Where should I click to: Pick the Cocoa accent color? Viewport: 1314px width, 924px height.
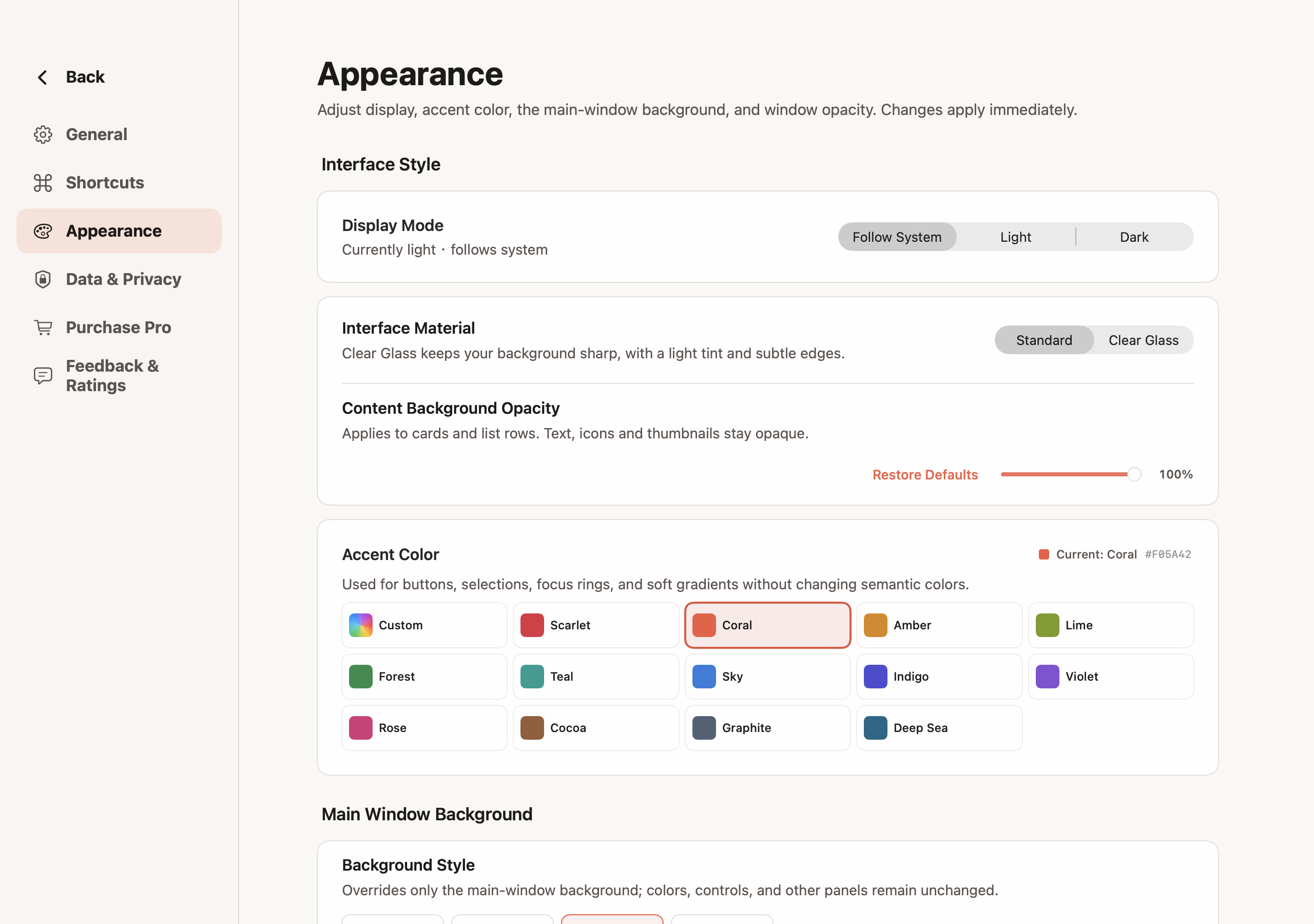[596, 727]
